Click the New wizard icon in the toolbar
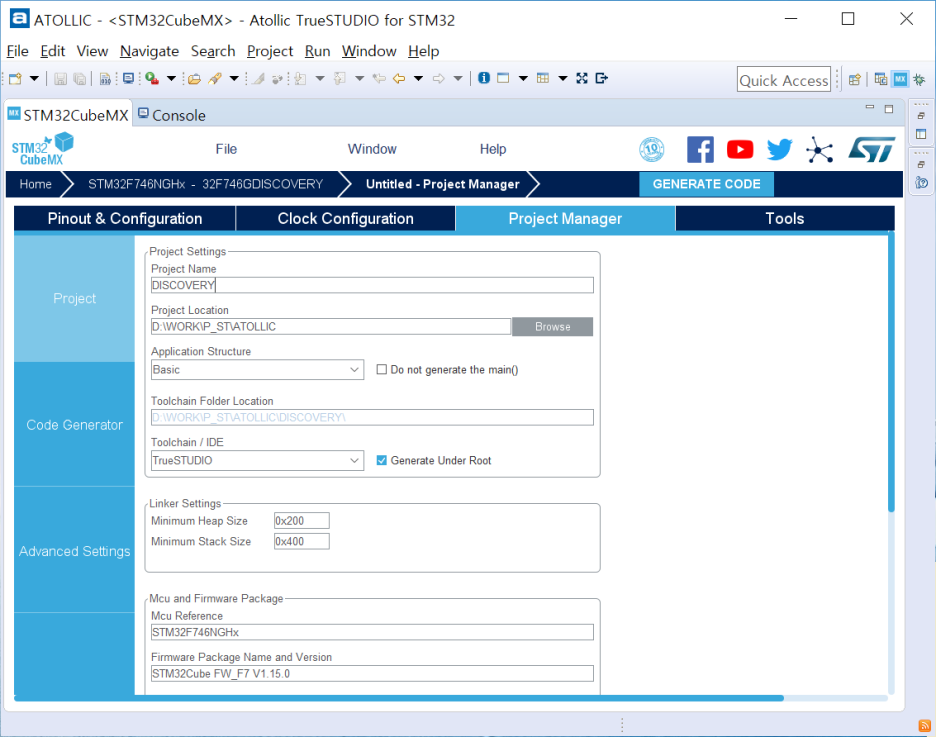Viewport: 936px width, 737px height. pyautogui.click(x=16, y=79)
